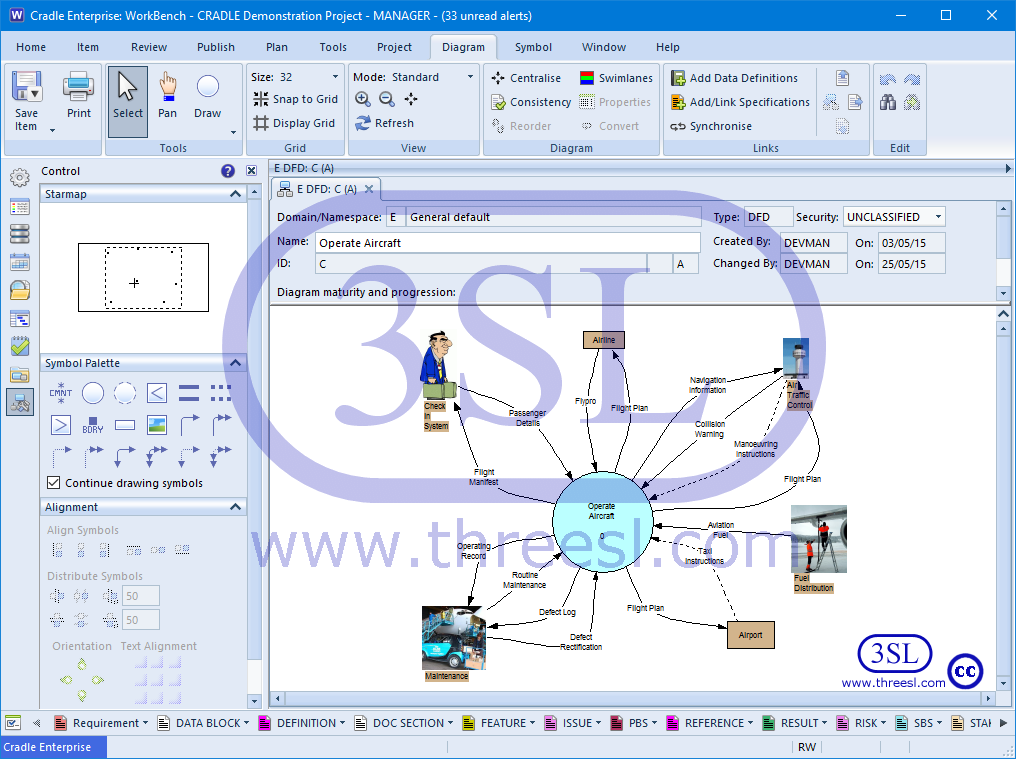
Task: Click the zoom out magnifier icon
Action: click(387, 99)
